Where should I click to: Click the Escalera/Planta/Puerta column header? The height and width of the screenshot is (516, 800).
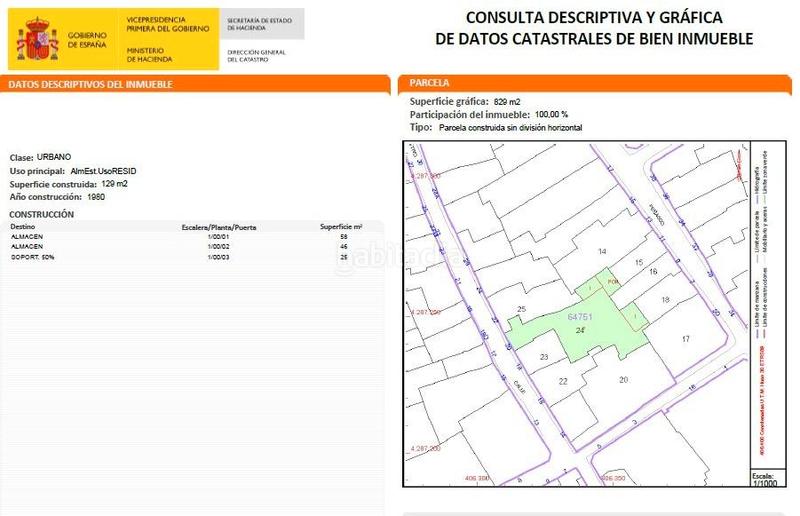pos(218,227)
